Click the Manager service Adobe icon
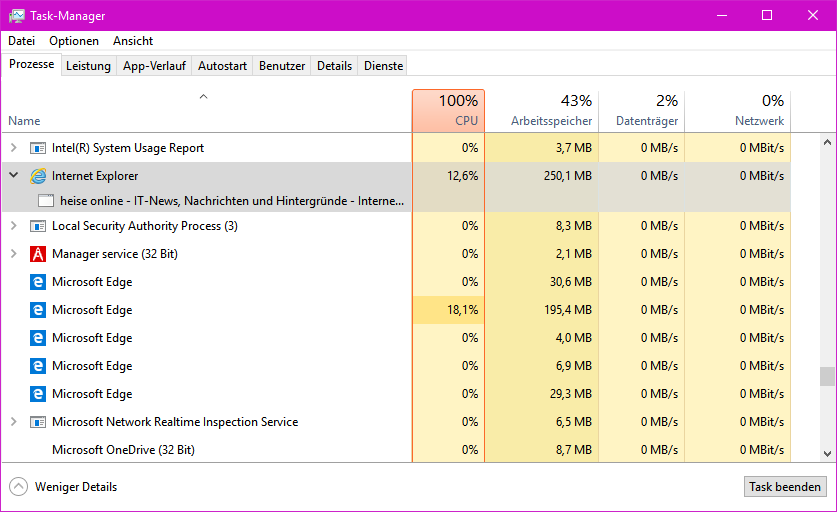Viewport: 837px width, 512px height. (38, 254)
